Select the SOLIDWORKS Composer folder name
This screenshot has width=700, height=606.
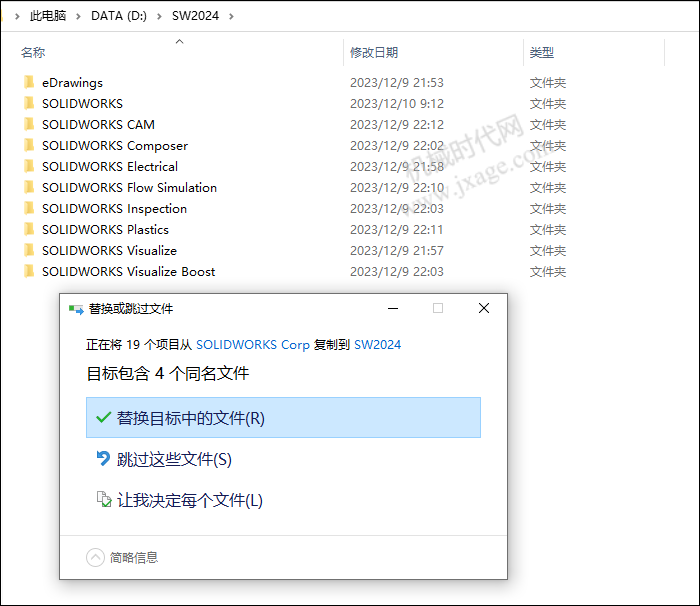point(115,146)
